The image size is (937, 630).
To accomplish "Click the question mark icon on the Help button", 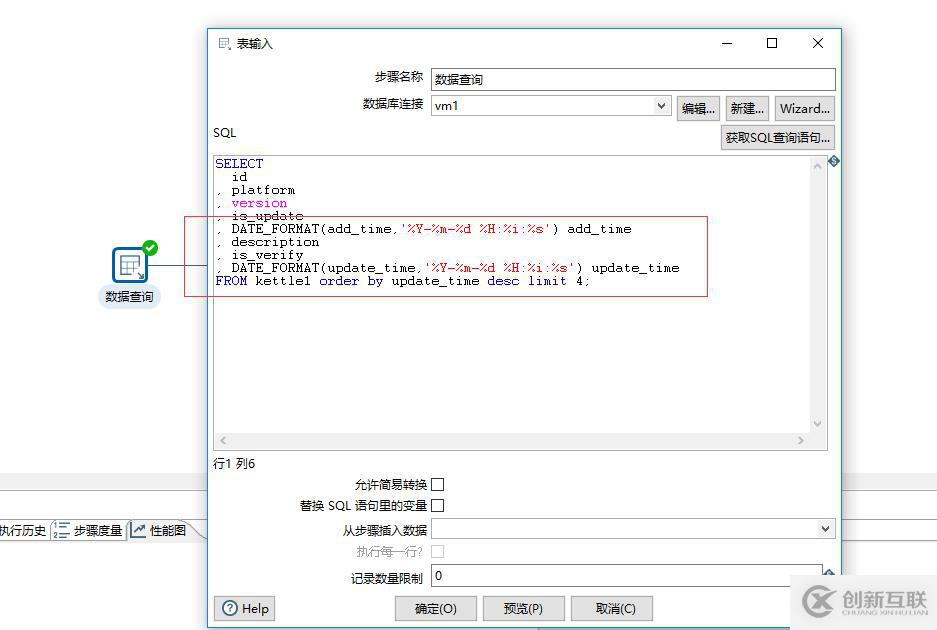I will (x=230, y=608).
